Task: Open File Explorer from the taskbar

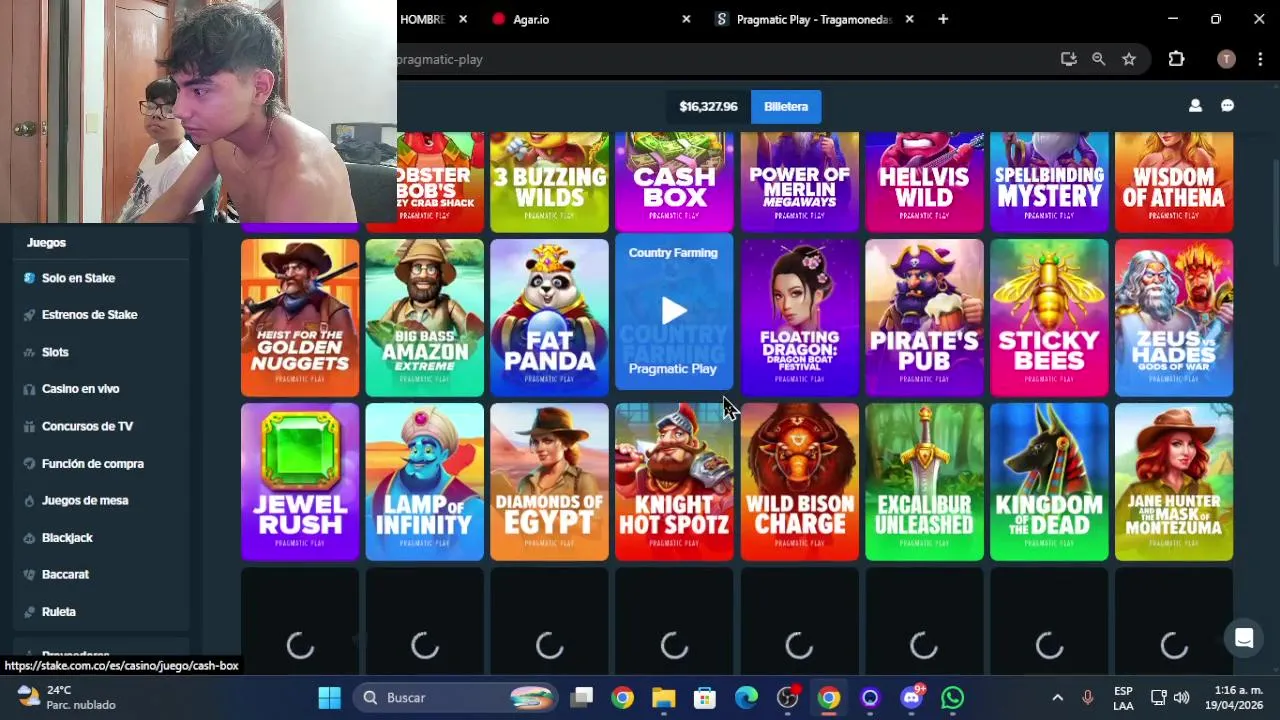Action: pyautogui.click(x=664, y=698)
